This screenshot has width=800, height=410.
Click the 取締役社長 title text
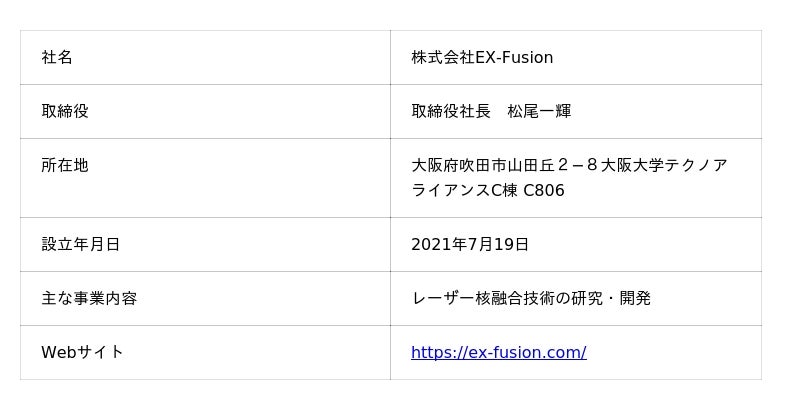(451, 111)
